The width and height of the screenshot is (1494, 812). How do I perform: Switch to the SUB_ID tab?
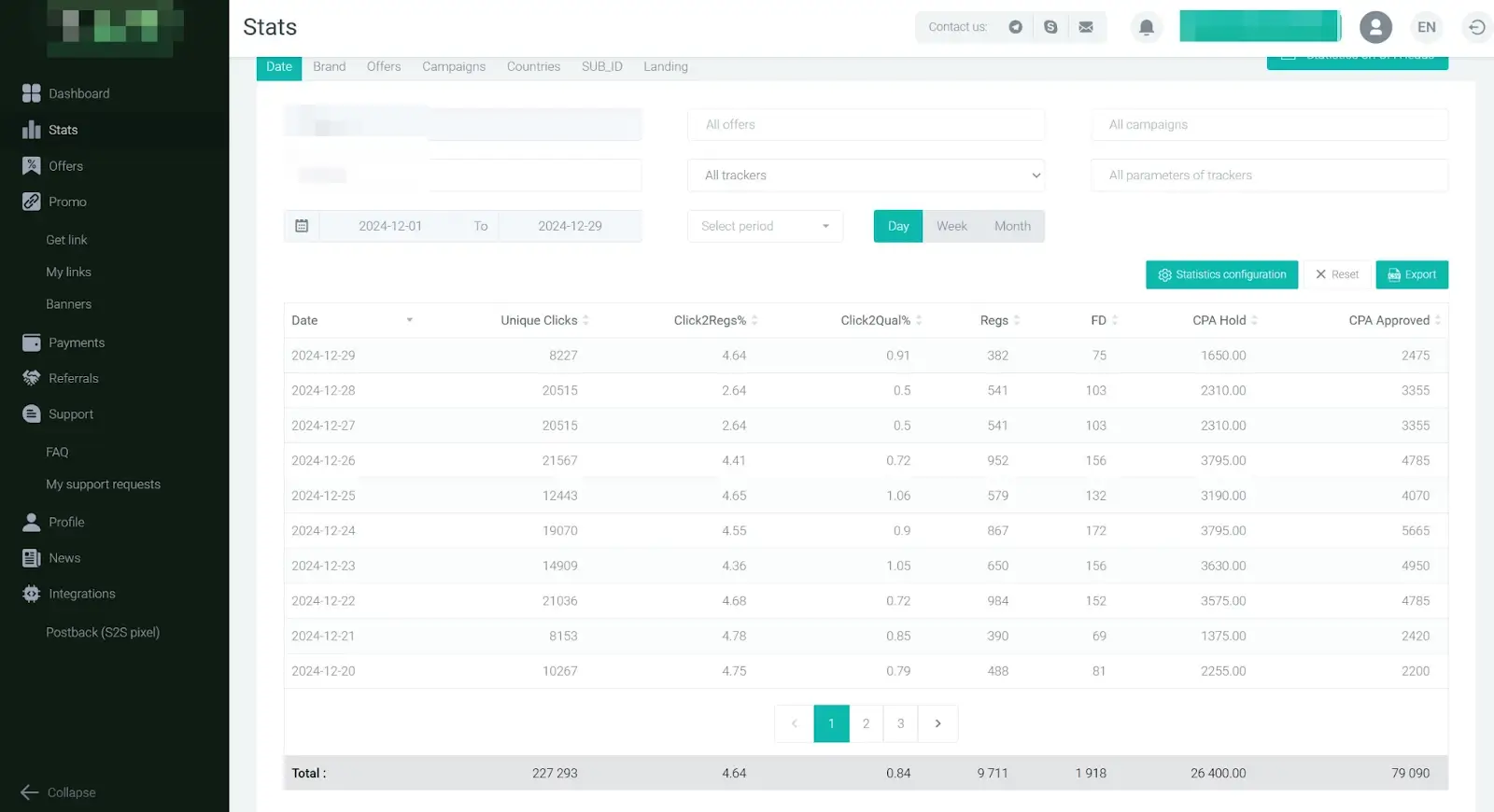pyautogui.click(x=602, y=67)
